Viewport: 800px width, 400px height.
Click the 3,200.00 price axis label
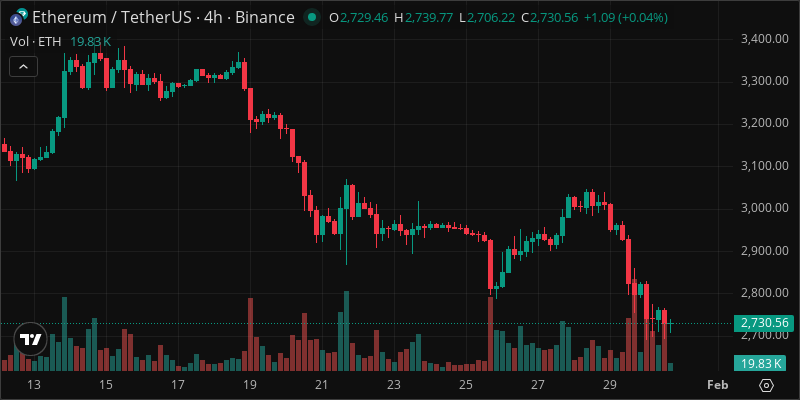pyautogui.click(x=764, y=123)
